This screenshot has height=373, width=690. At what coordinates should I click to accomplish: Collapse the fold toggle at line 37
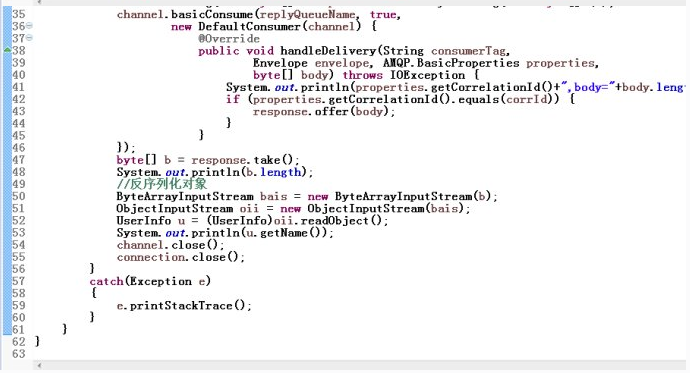(29, 38)
